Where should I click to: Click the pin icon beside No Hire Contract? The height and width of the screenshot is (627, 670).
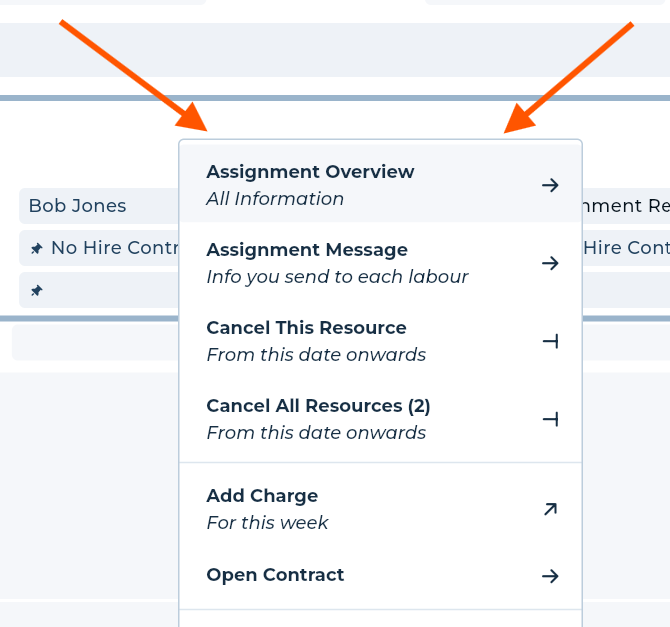[x=37, y=248]
